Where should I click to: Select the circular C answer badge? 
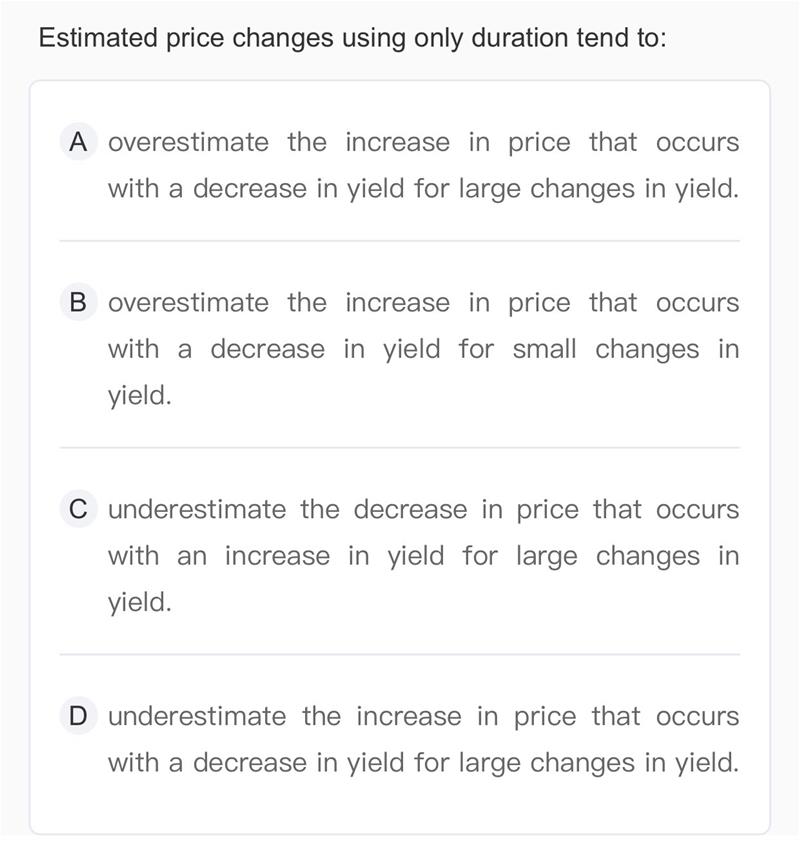[x=78, y=509]
